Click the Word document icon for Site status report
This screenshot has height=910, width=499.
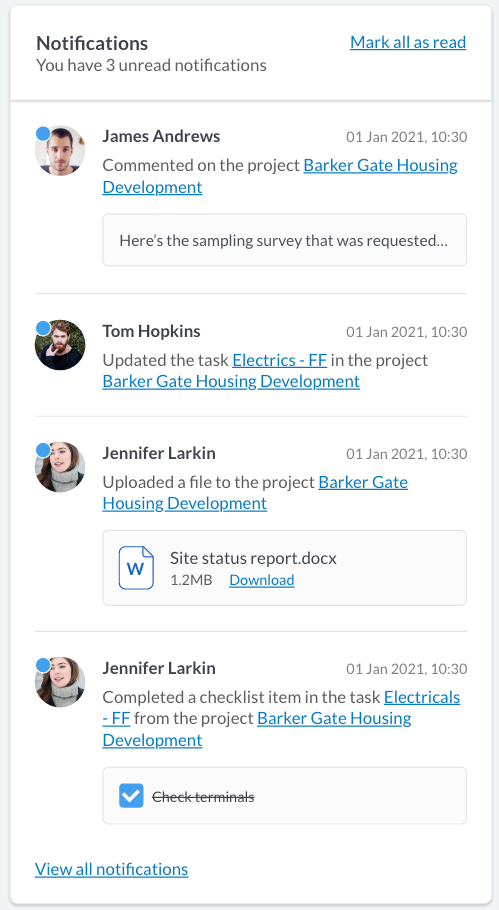[x=136, y=568]
